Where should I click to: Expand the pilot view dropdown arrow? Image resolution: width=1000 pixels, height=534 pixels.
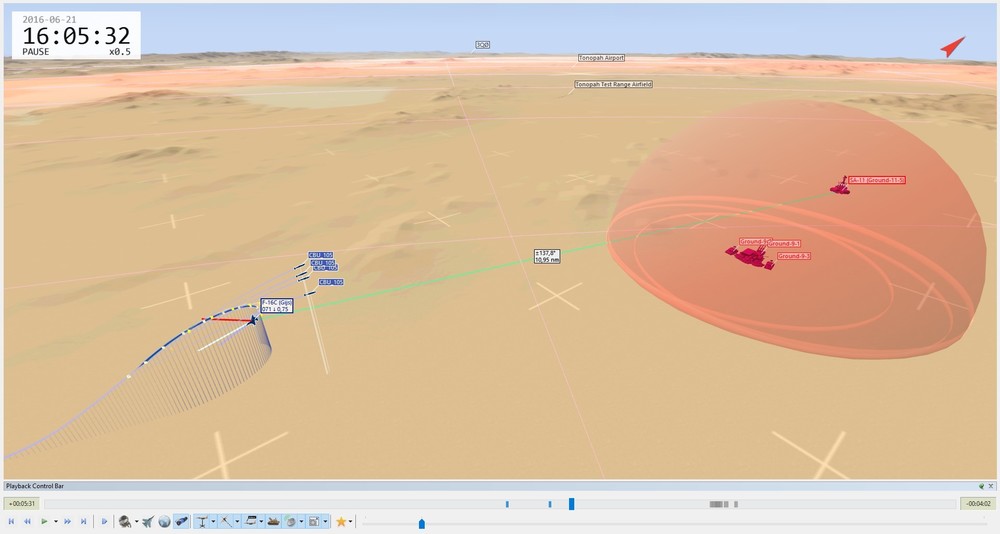click(136, 522)
